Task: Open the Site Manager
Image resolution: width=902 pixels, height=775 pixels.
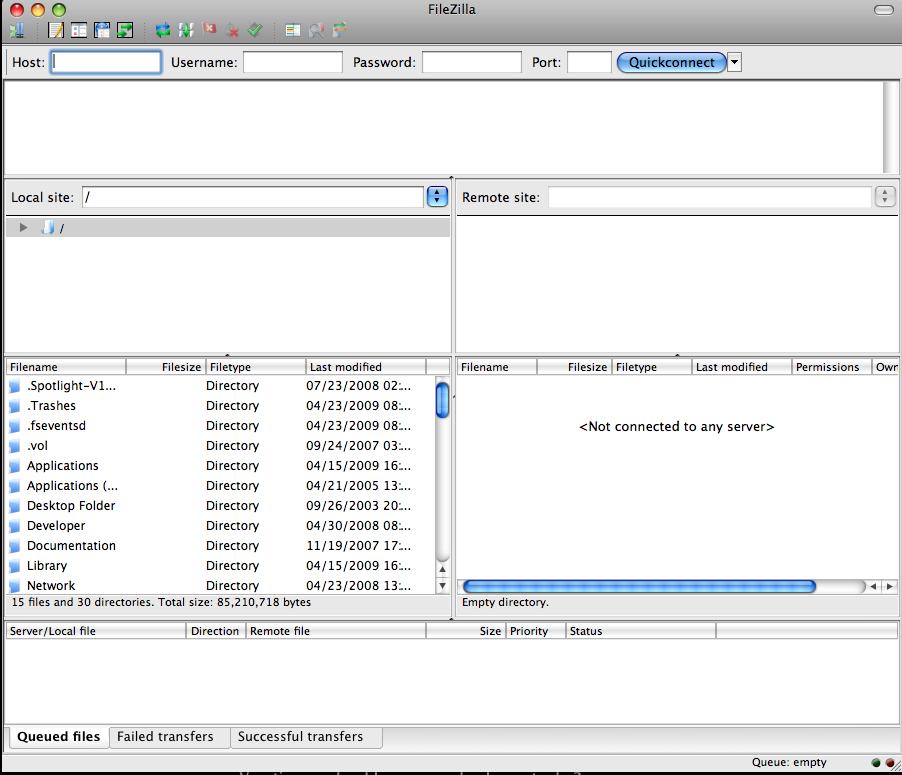Action: click(x=17, y=30)
